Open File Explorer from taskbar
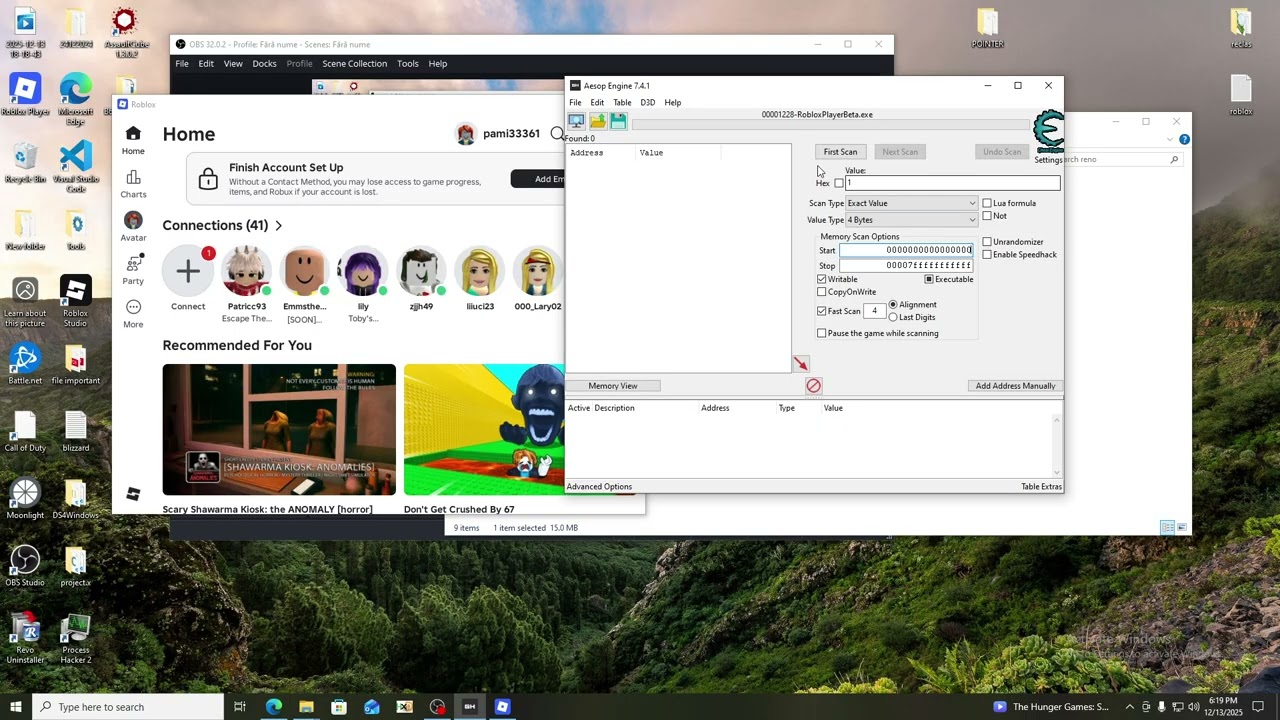 (306, 707)
